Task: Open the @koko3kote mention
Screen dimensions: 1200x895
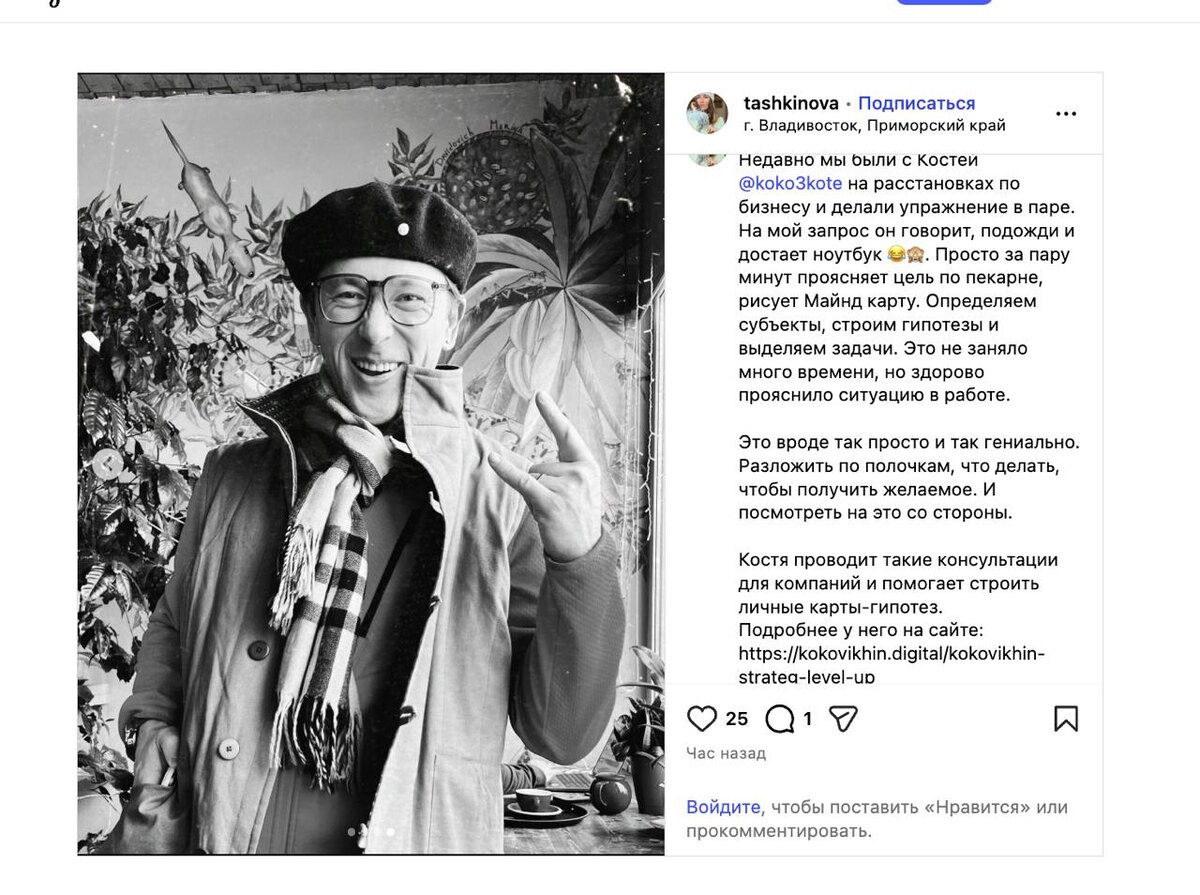Action: tap(790, 183)
